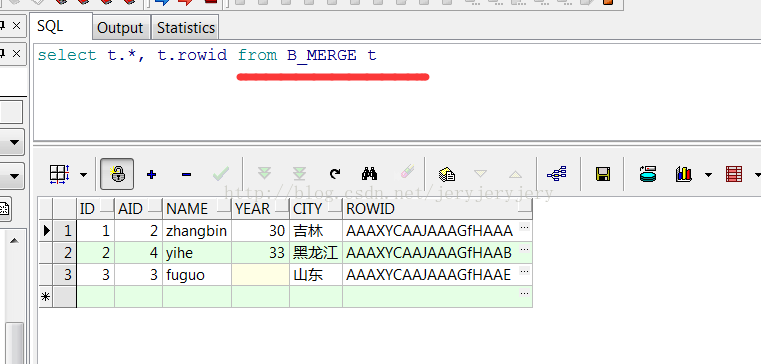Click the green checkmark post changes icon
761x364 pixels.
(221, 173)
